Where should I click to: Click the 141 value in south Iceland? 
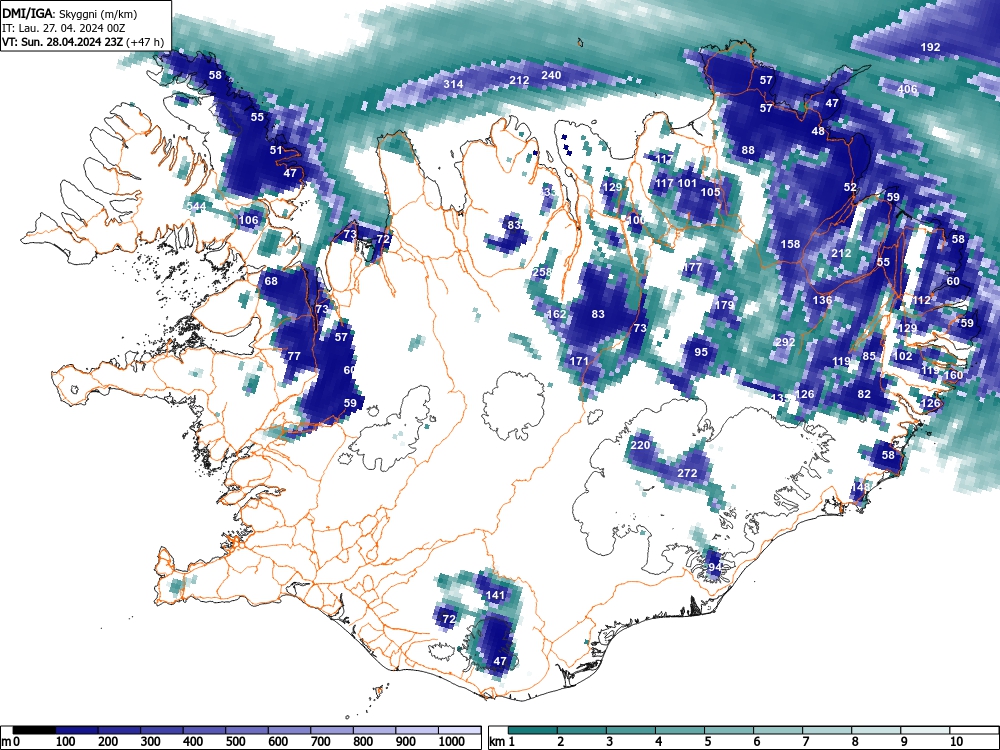tap(496, 595)
